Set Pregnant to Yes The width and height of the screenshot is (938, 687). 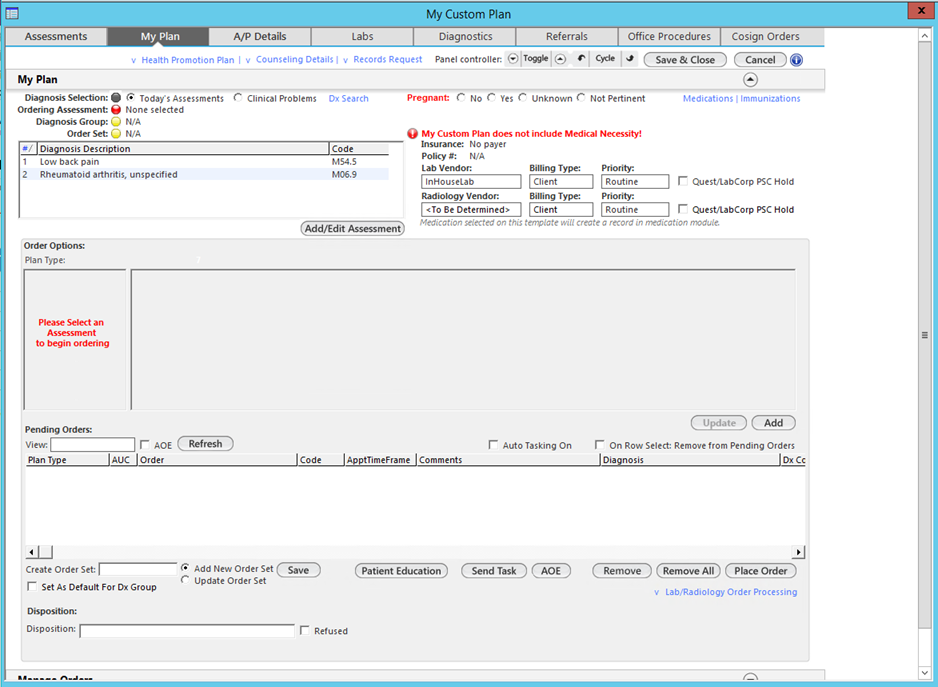(491, 98)
